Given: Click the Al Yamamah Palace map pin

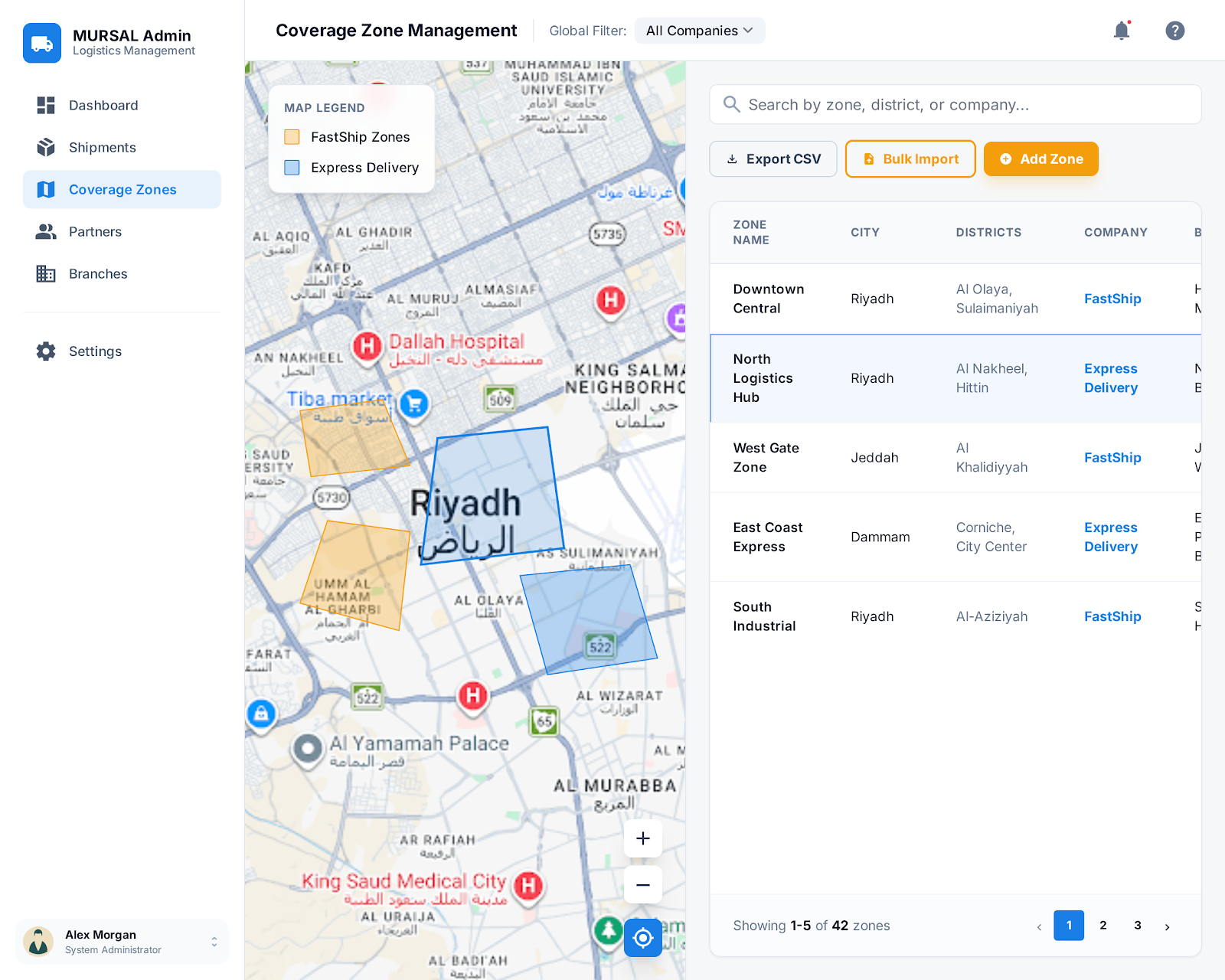Looking at the screenshot, I should coord(308,748).
